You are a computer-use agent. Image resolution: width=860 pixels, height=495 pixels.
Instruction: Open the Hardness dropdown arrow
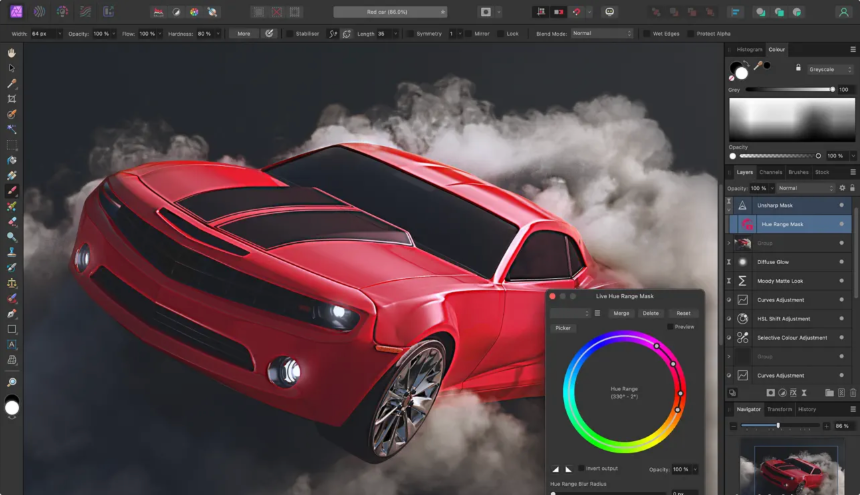point(218,33)
